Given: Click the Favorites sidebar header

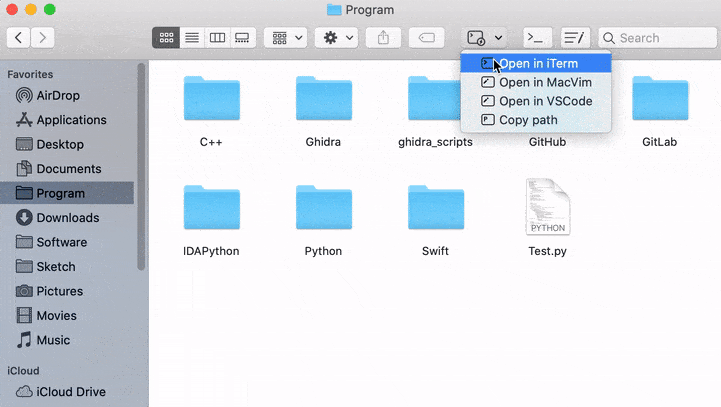Looking at the screenshot, I should click(x=30, y=74).
